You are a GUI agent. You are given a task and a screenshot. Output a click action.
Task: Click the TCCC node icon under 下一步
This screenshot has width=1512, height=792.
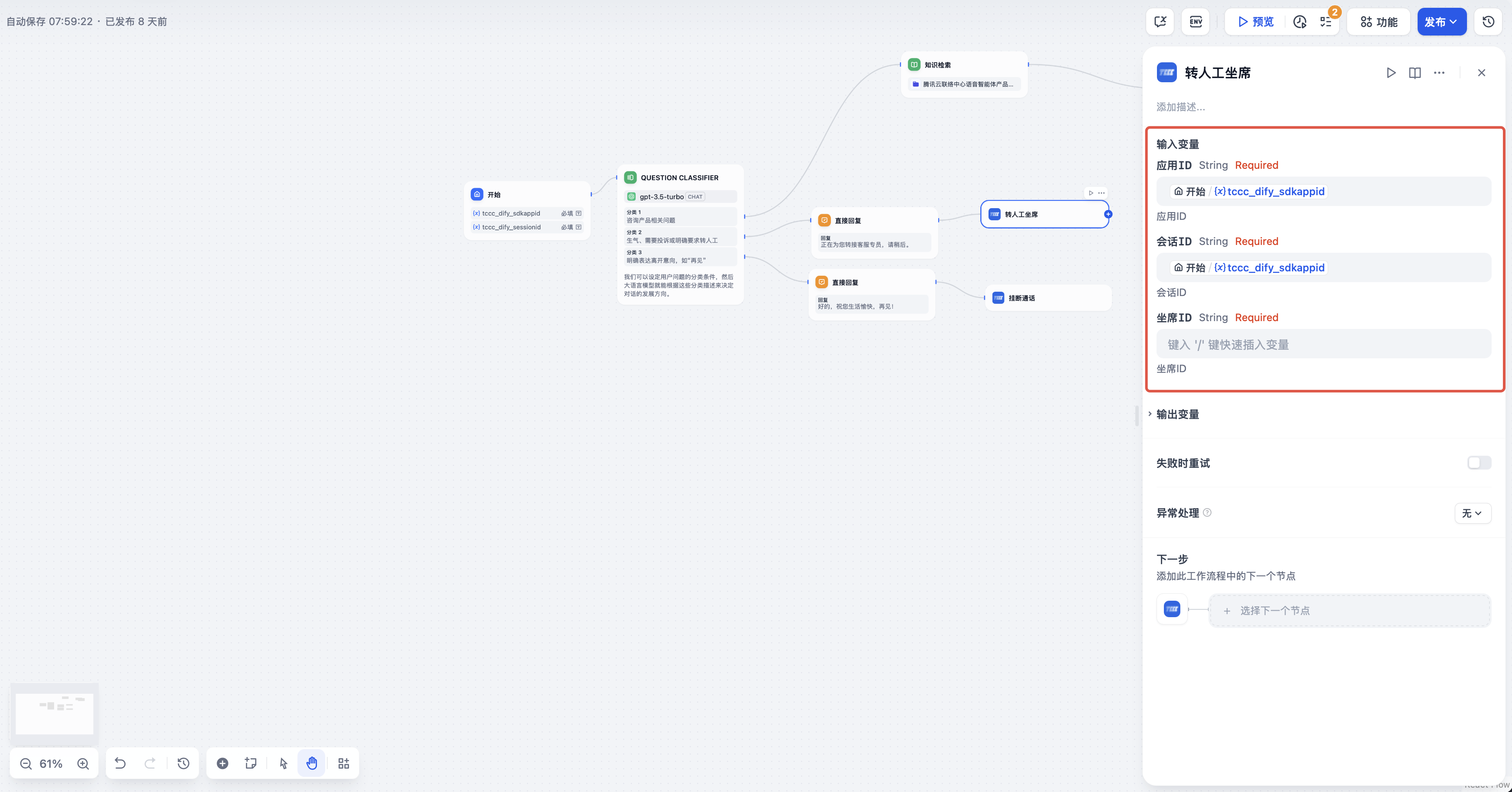pos(1172,609)
